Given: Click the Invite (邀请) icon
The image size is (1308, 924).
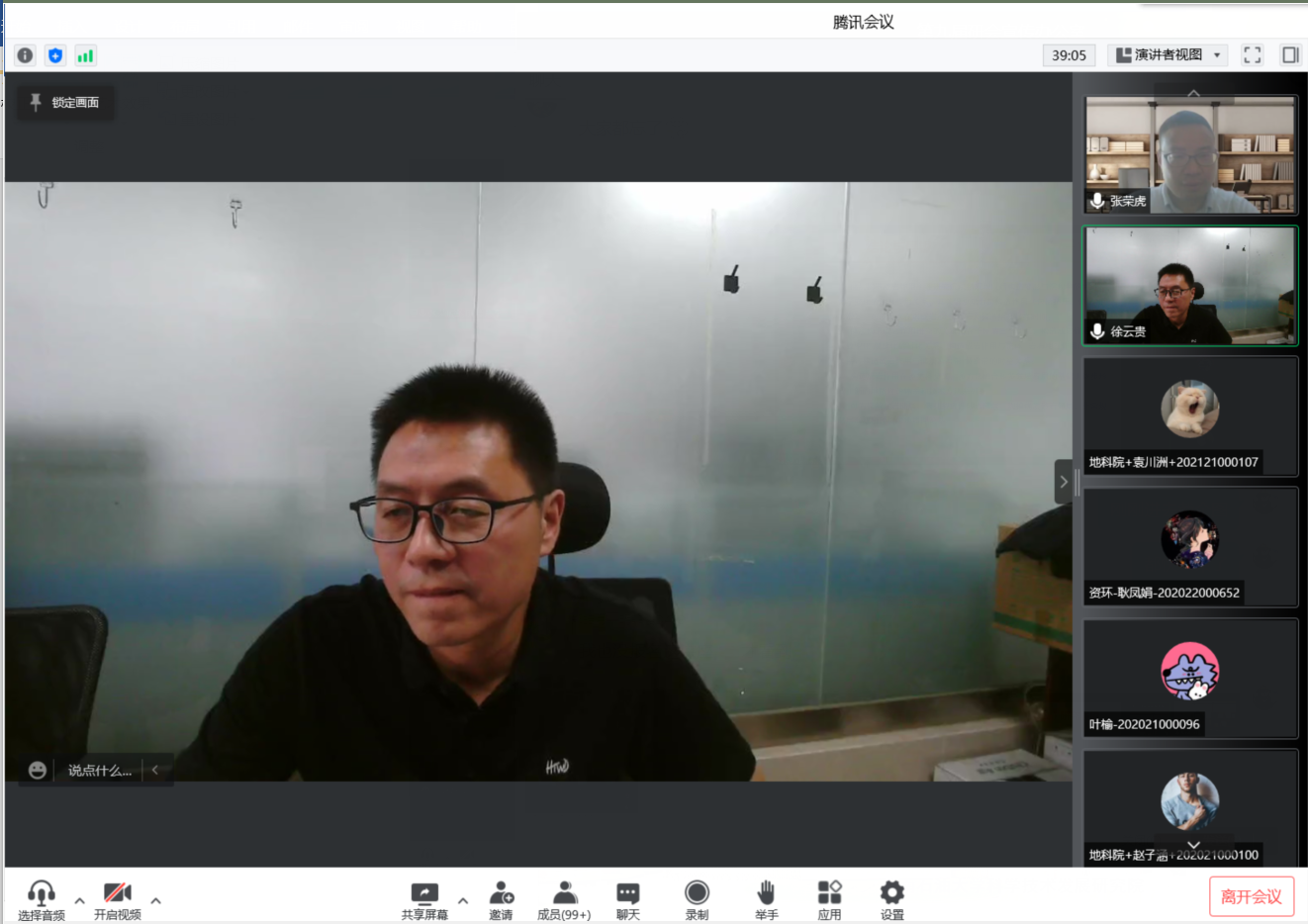Looking at the screenshot, I should tap(501, 899).
